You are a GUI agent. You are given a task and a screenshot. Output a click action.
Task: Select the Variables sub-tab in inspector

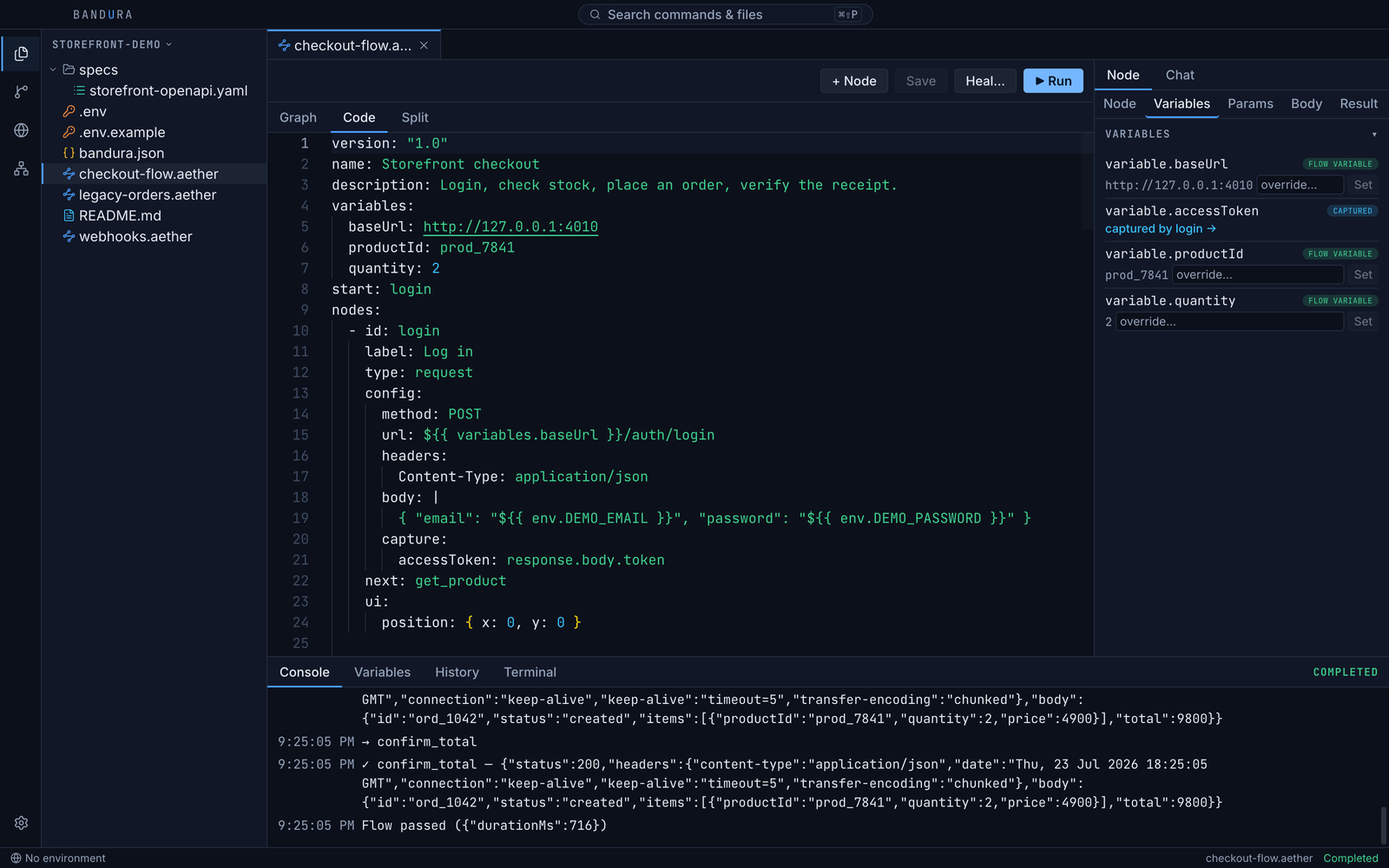click(x=1182, y=103)
